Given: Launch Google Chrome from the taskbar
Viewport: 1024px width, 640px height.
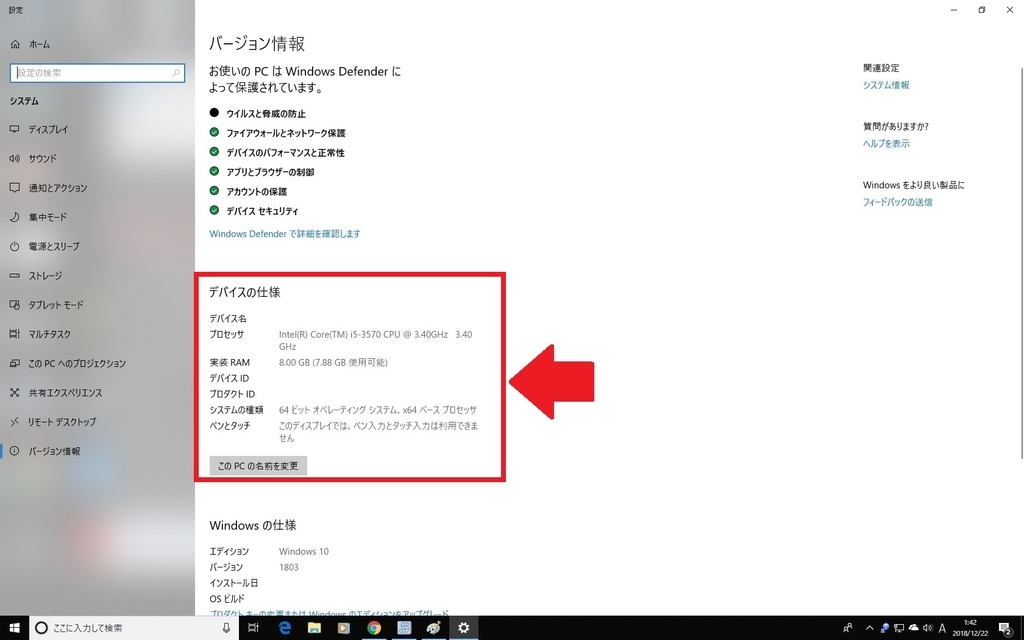Looking at the screenshot, I should [374, 628].
